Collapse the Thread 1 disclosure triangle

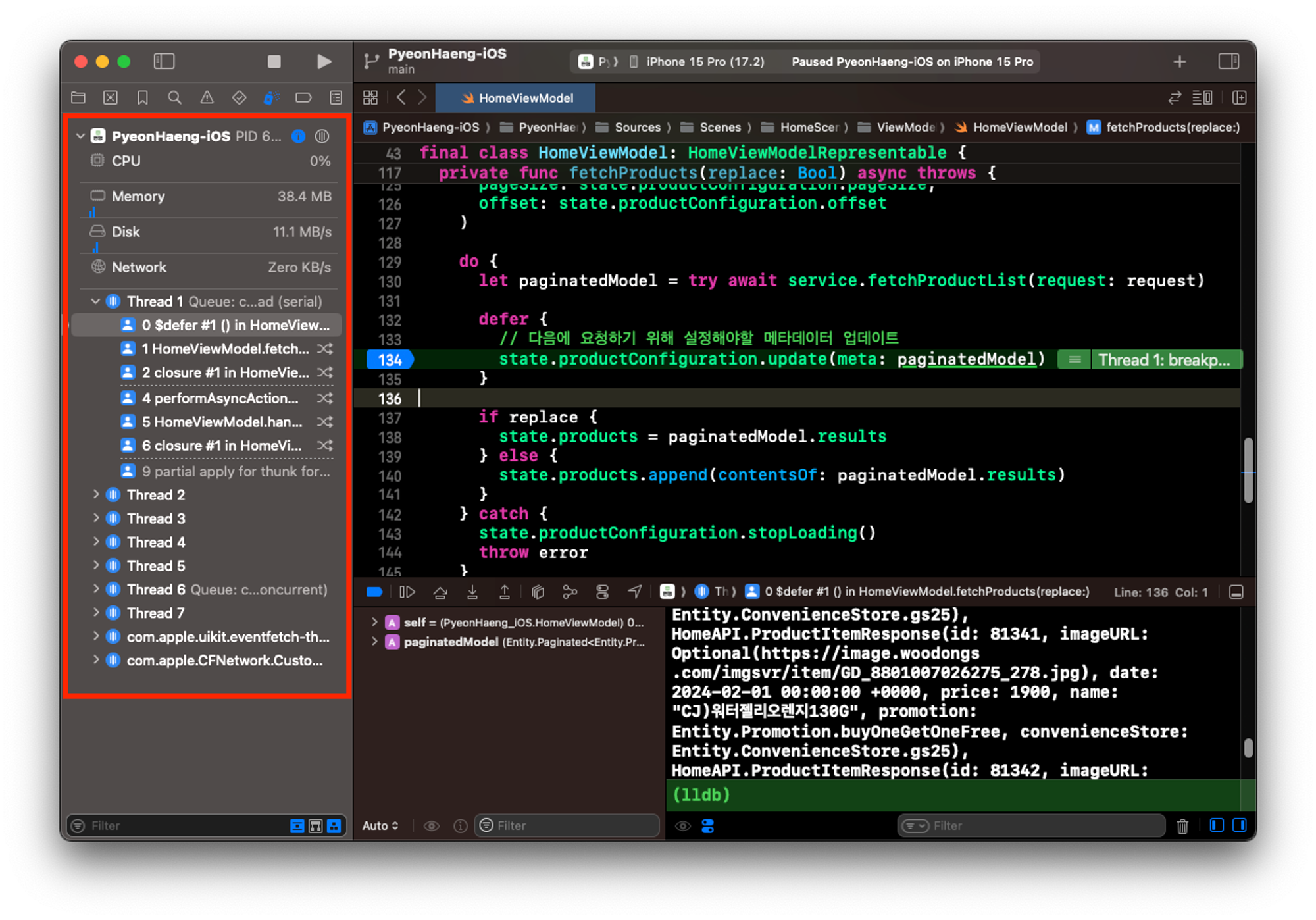pyautogui.click(x=96, y=301)
